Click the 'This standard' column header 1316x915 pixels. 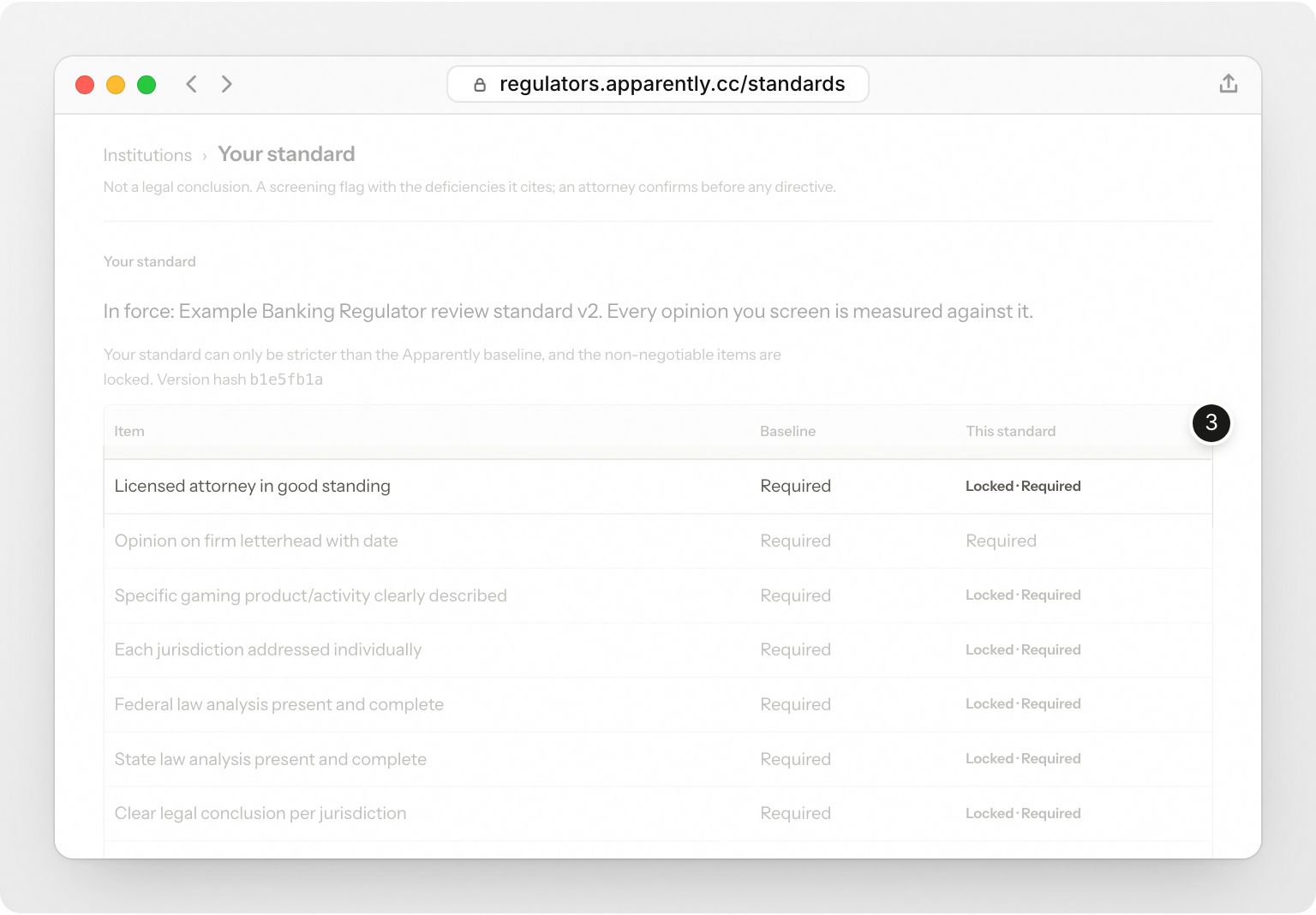tap(1010, 431)
